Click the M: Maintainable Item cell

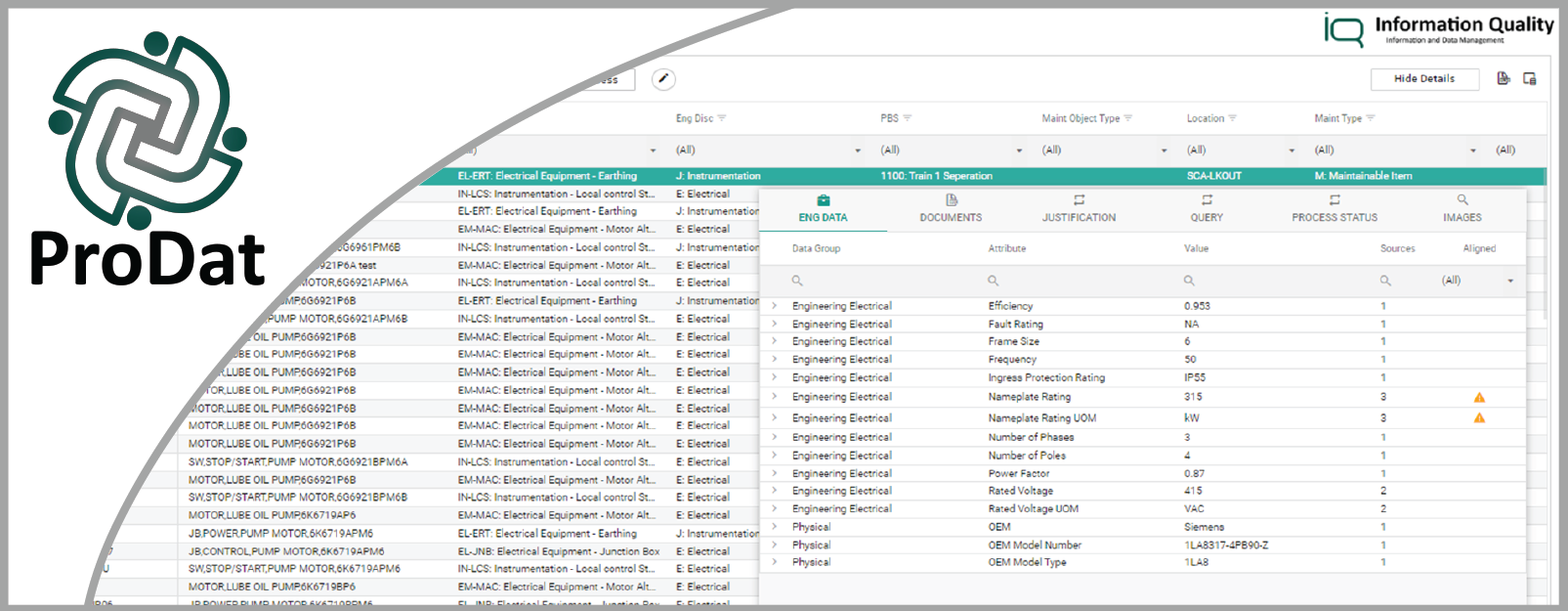[1363, 176]
